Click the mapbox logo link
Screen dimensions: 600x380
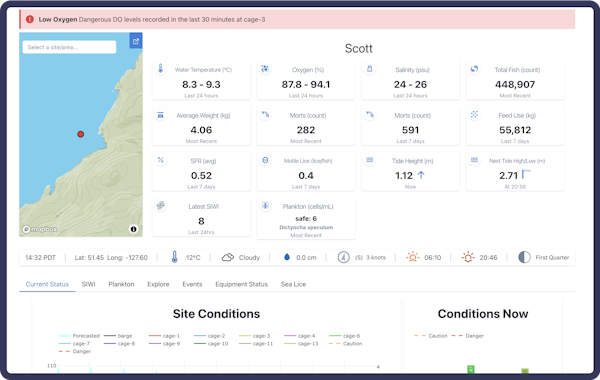40,229
